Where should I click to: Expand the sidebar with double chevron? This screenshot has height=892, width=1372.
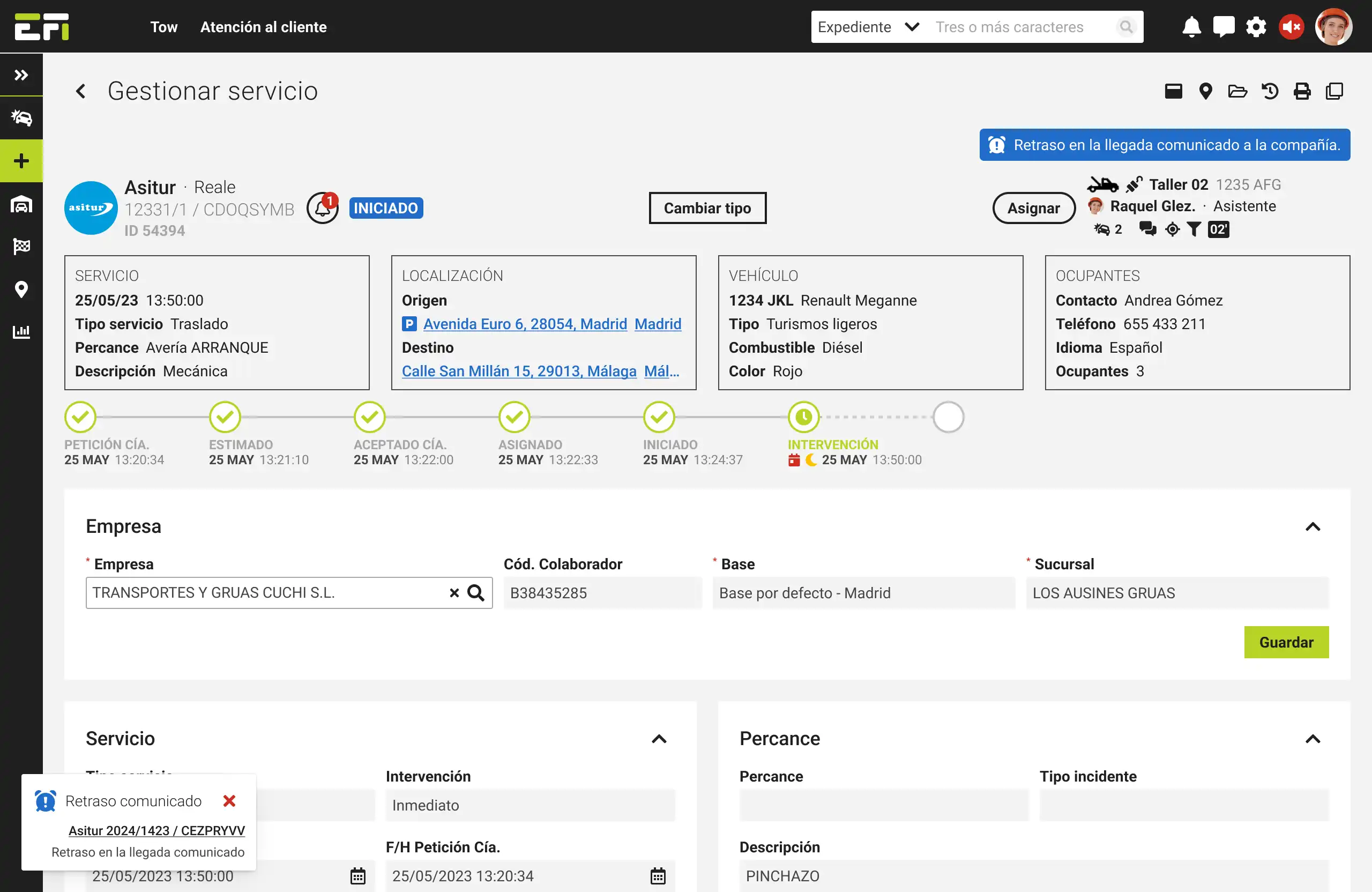point(21,75)
